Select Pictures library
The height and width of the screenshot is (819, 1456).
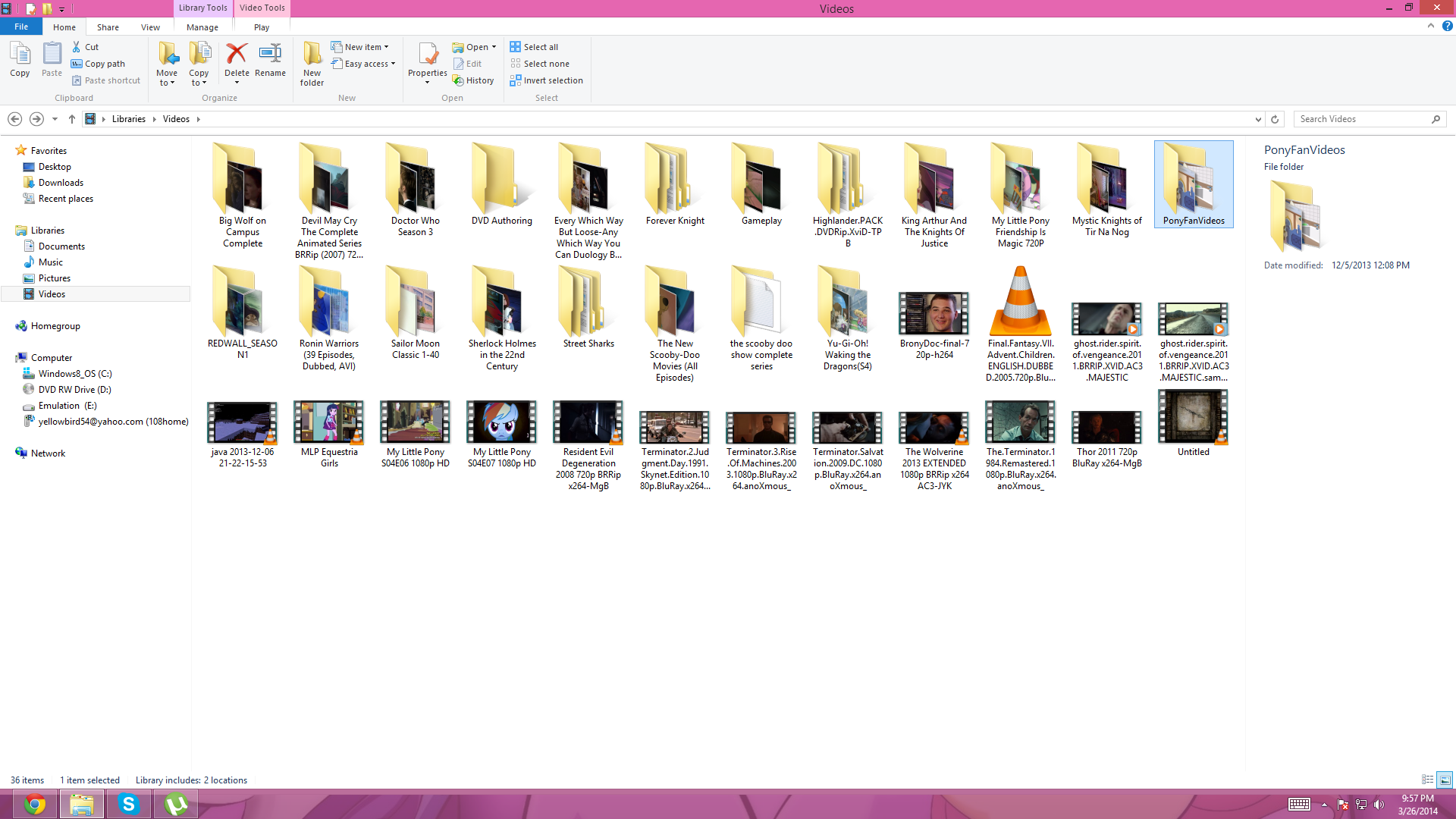[x=54, y=278]
